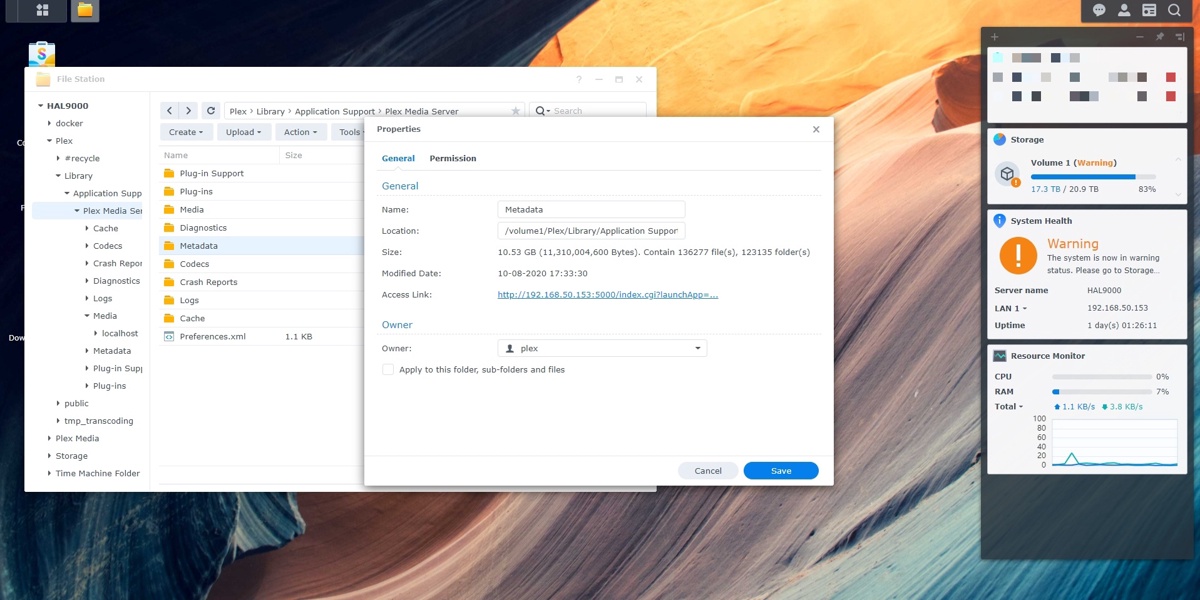Screen dimensions: 1200x600
Task: Pin the widget panel
Action: [x=1160, y=37]
